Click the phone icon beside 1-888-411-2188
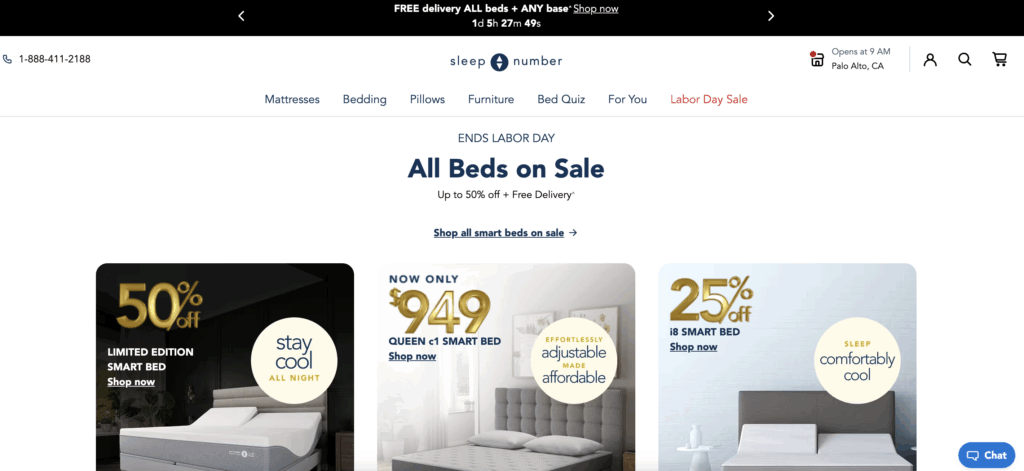 click(x=7, y=59)
